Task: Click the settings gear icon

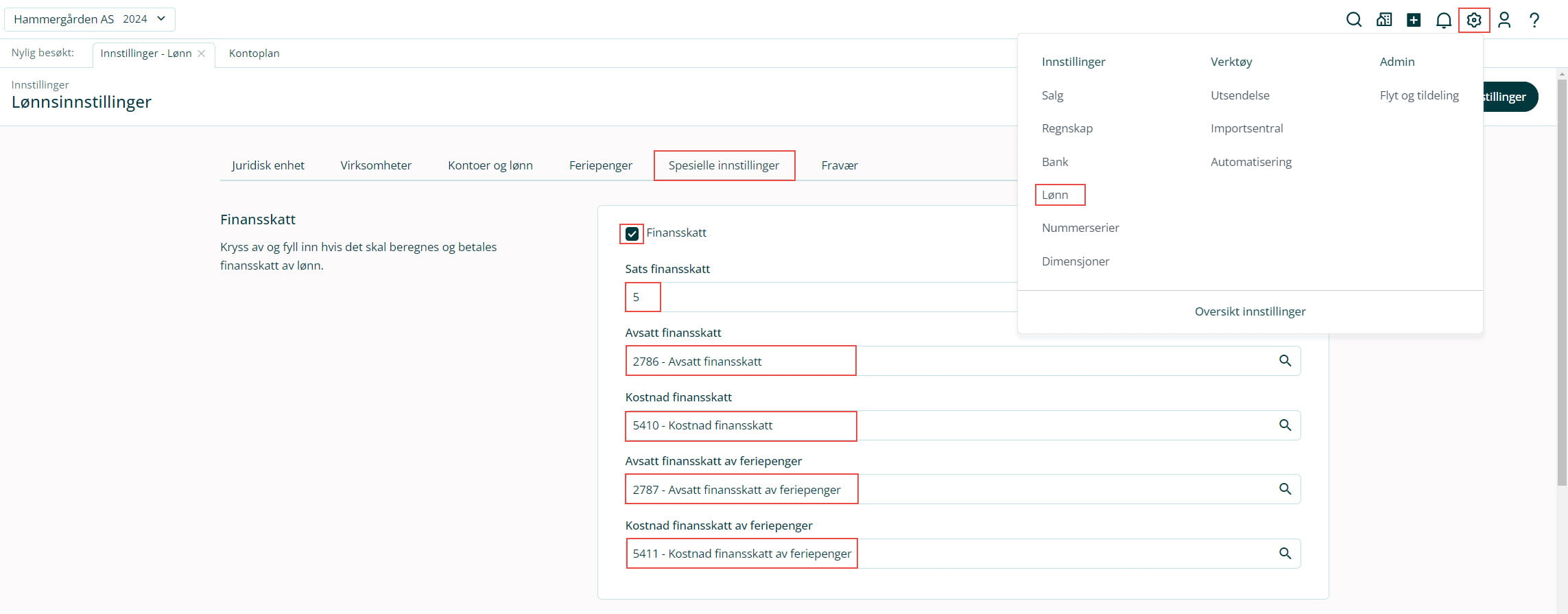Action: point(1474,20)
